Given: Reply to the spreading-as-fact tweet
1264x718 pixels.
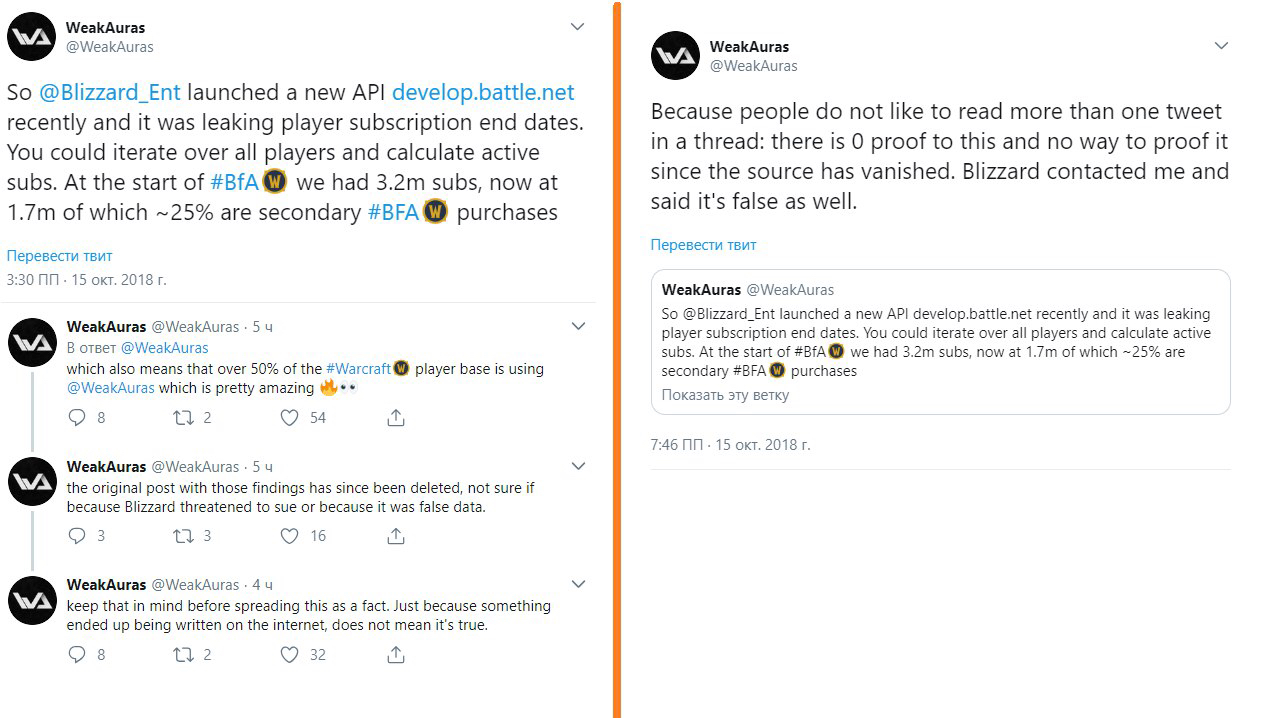Looking at the screenshot, I should 77,655.
